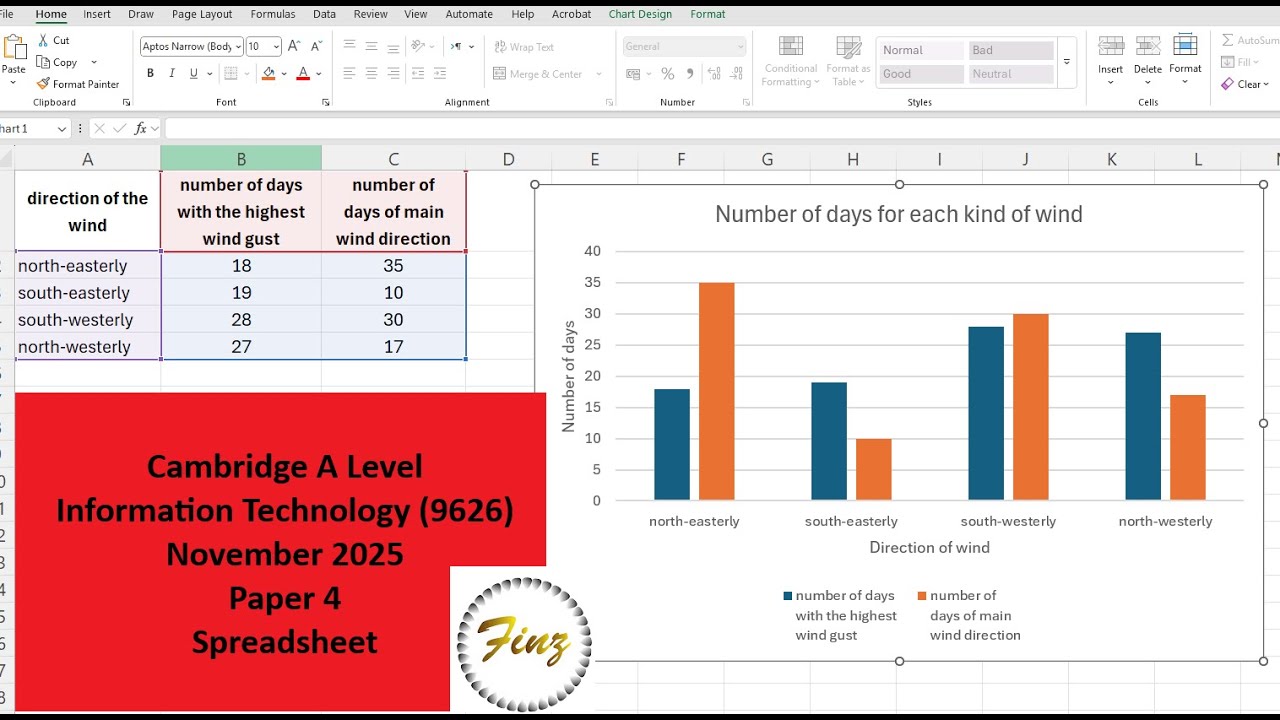Click the Paste clipboard icon
The height and width of the screenshot is (720, 1280).
(14, 47)
